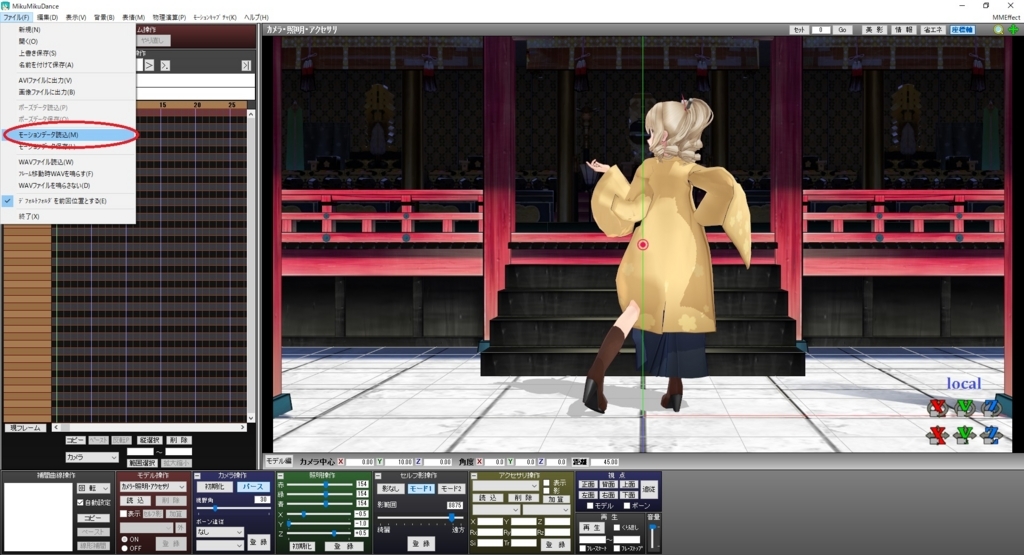Toggle the 影 checkbox in アクセサリ操作 panel
This screenshot has height=555, width=1024.
(x=547, y=491)
